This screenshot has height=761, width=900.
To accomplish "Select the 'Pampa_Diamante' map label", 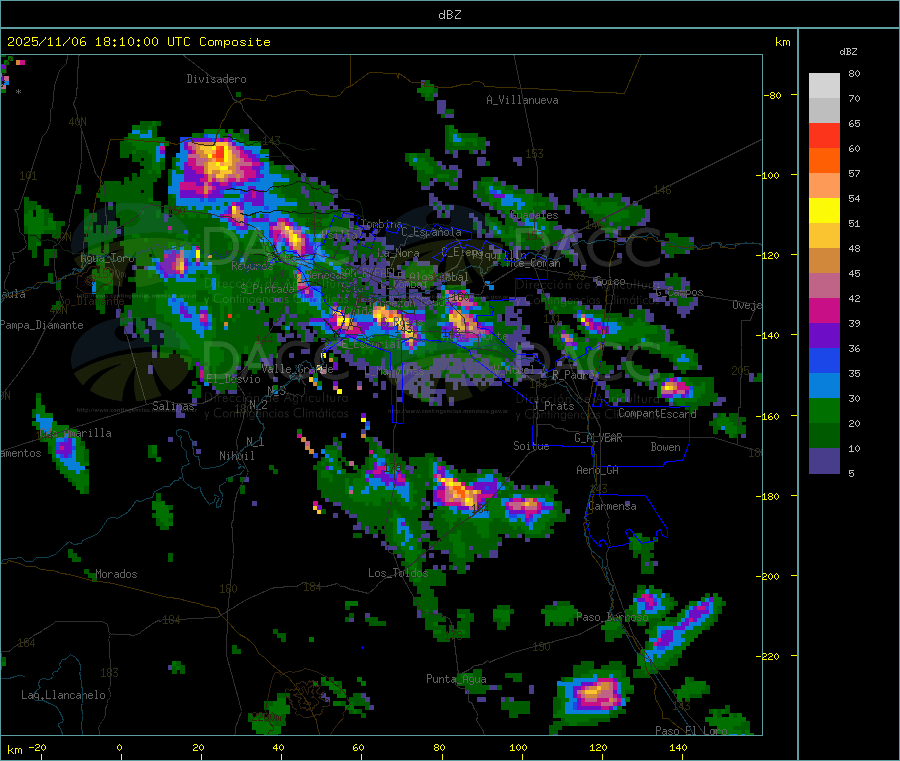I will (x=41, y=325).
